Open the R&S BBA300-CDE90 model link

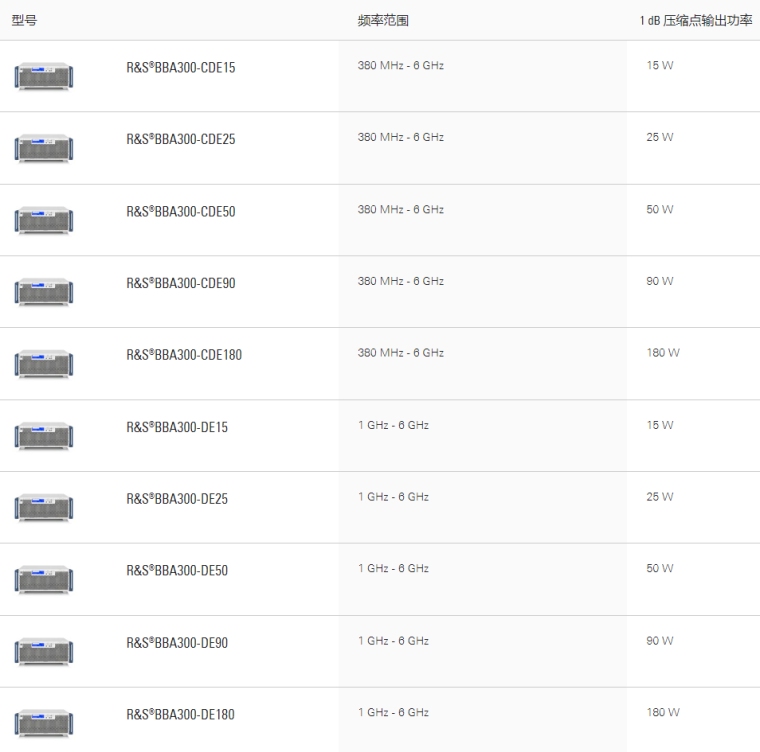coord(180,283)
